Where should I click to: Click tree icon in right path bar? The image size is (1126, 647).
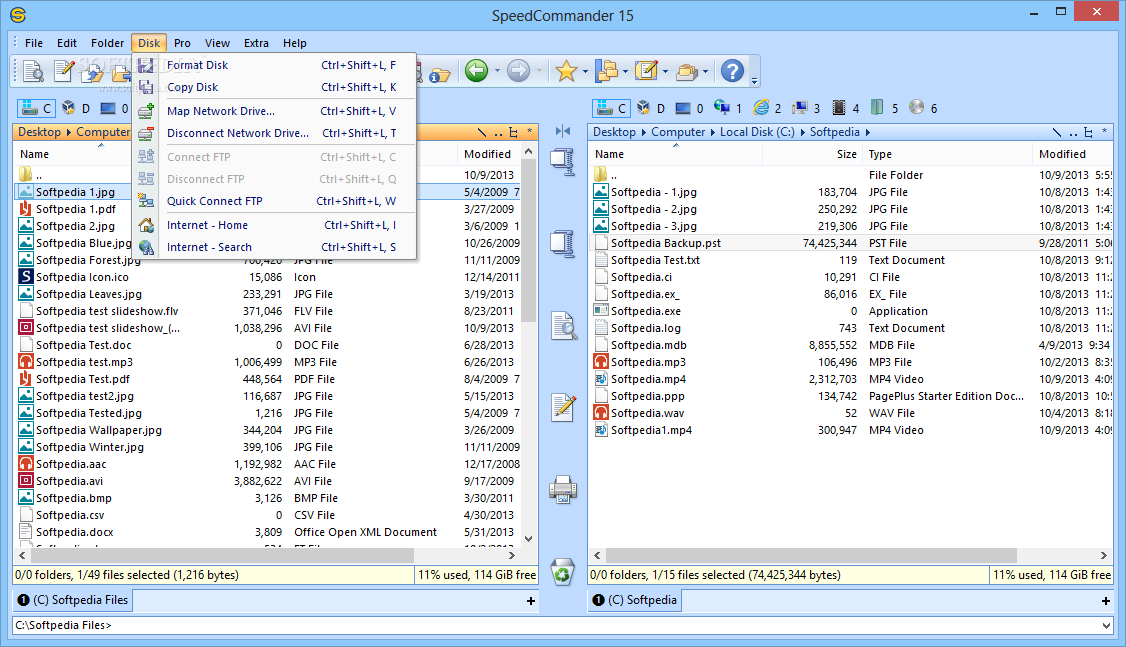coord(1089,132)
